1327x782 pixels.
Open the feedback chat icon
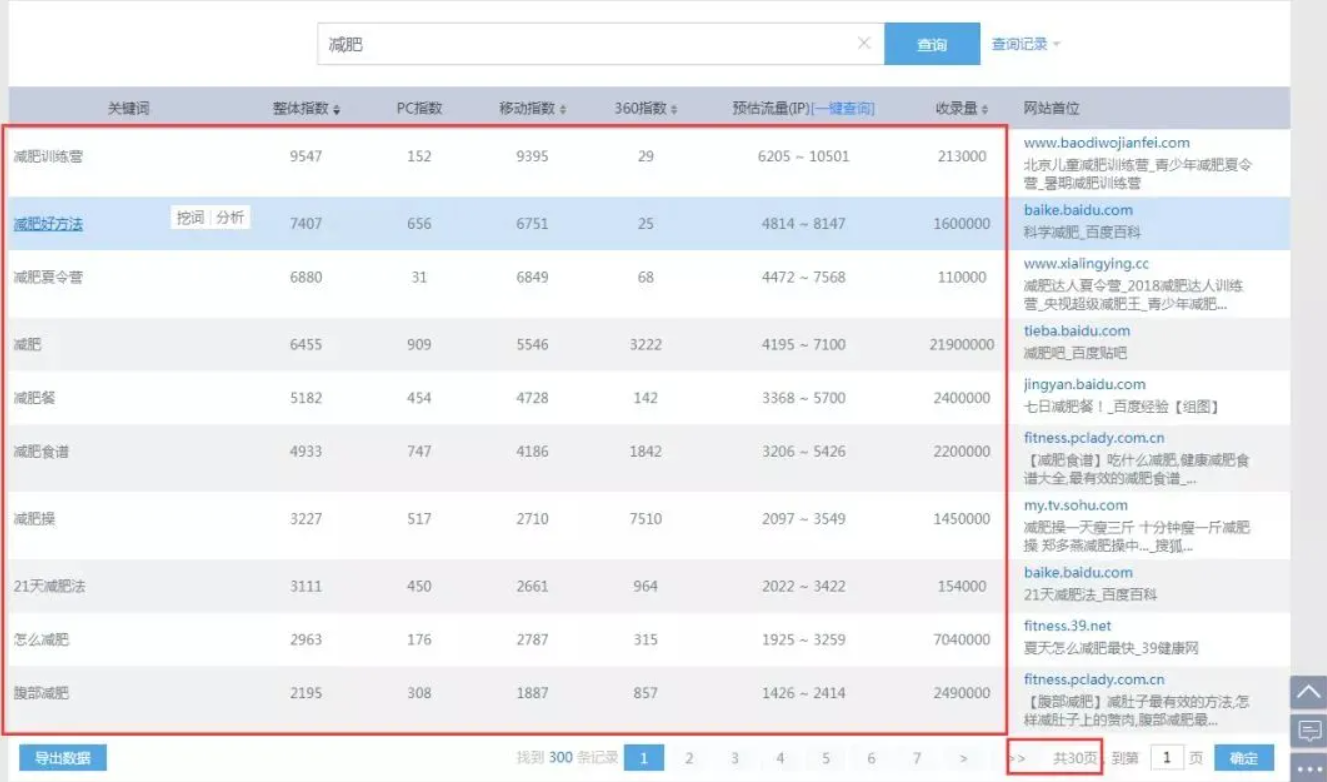click(1309, 731)
